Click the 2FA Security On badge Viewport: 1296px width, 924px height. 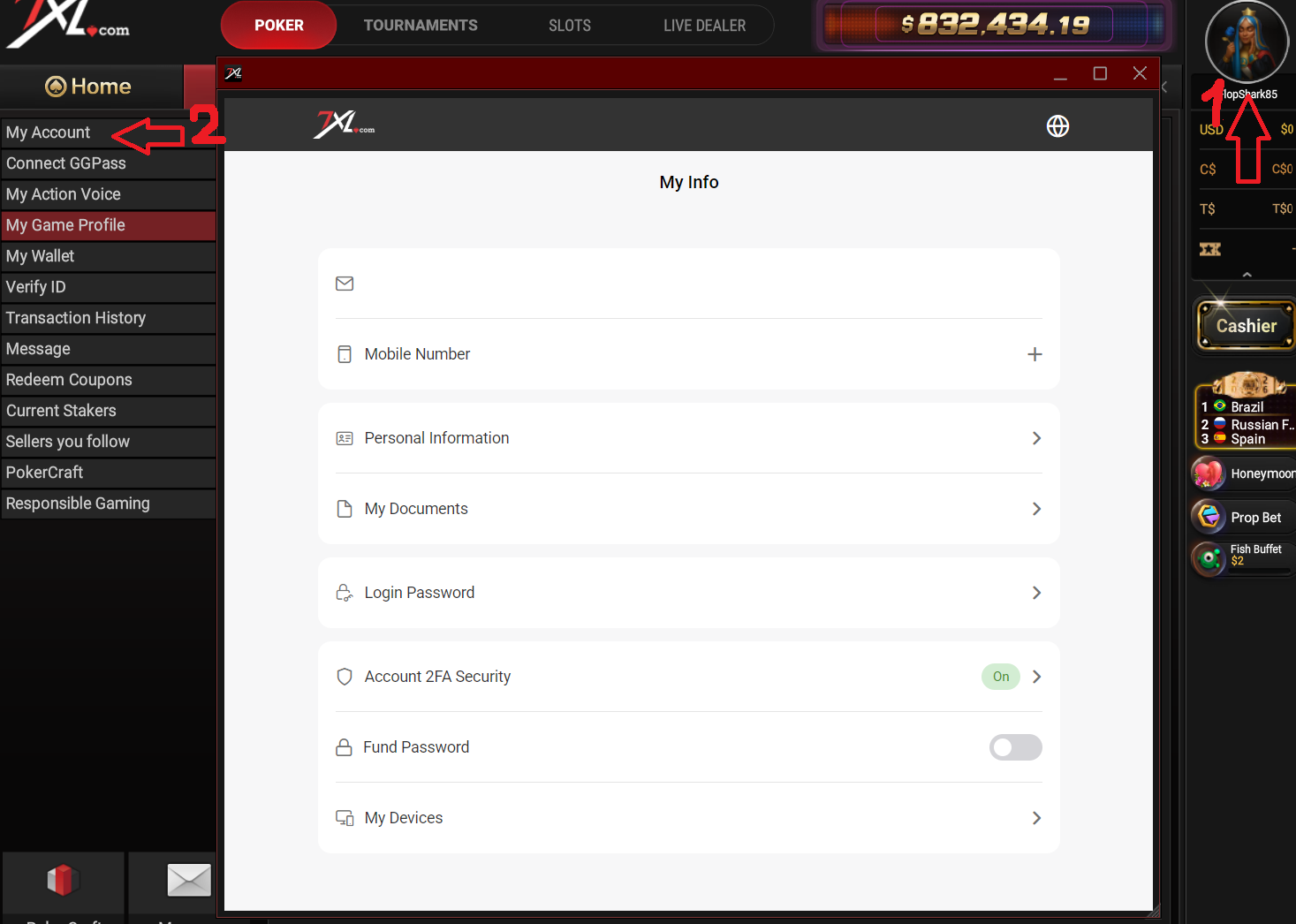(1001, 677)
